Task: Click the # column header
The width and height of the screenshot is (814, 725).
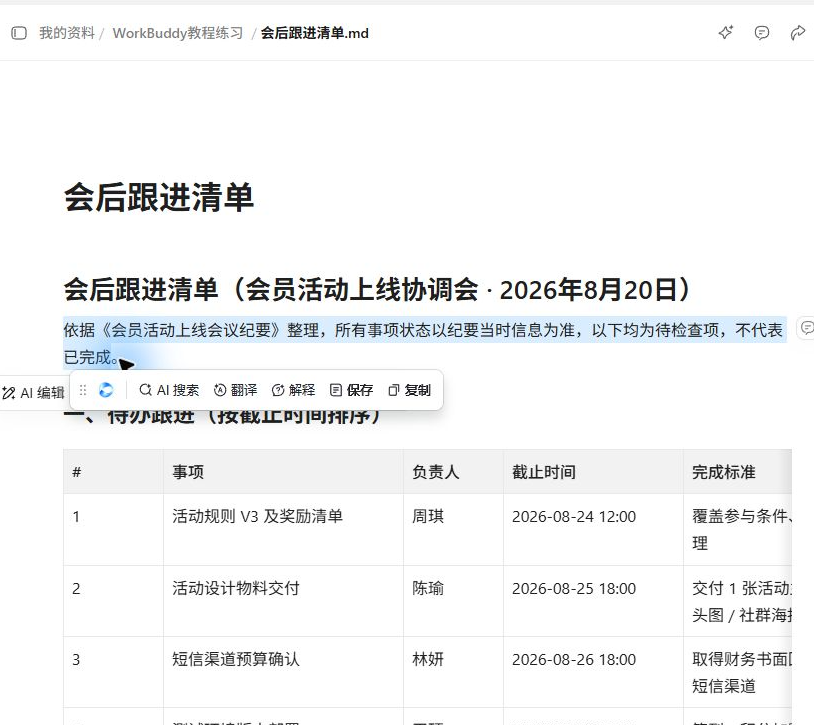Action: coord(113,472)
